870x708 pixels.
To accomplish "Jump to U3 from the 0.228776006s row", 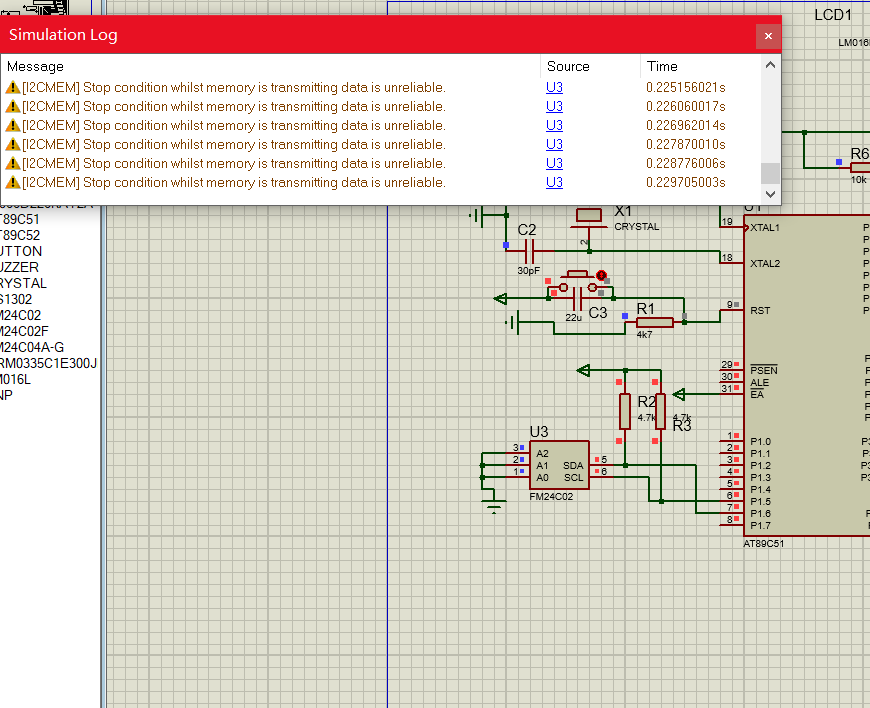I will (554, 164).
